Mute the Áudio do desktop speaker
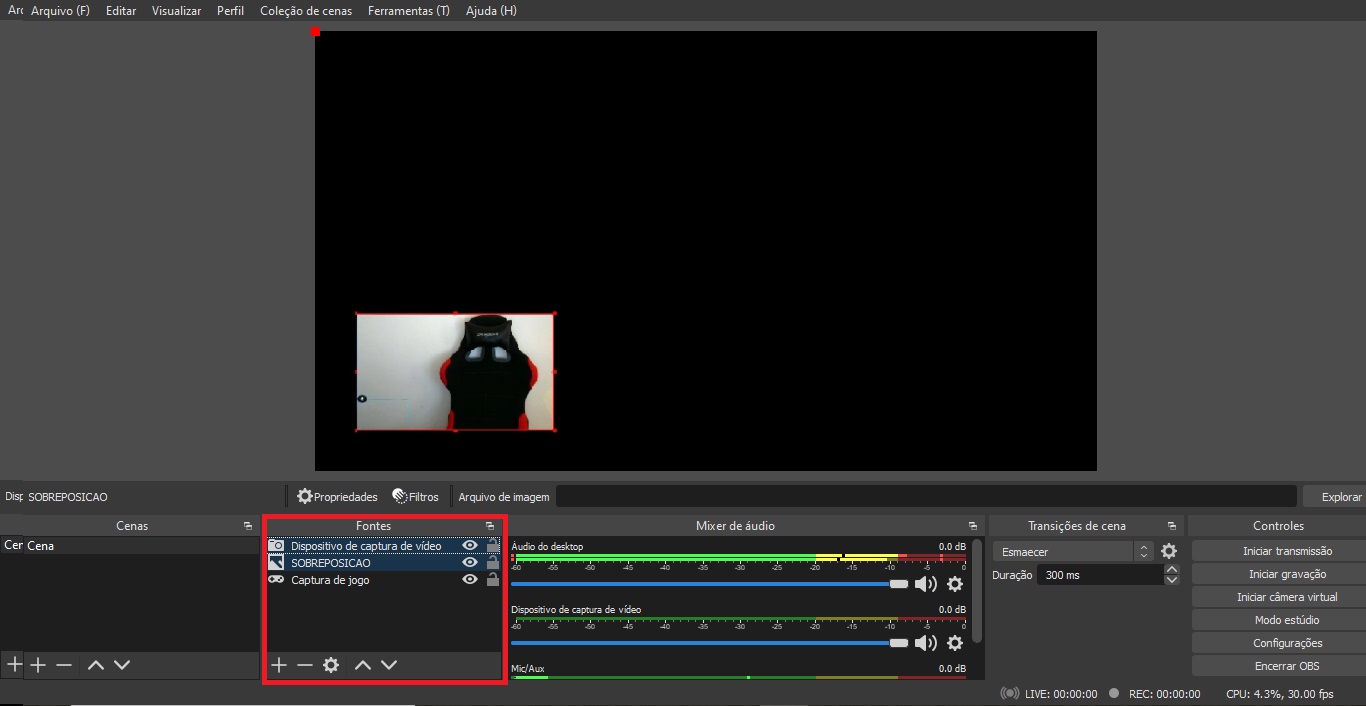This screenshot has height=706, width=1366. pyautogui.click(x=925, y=584)
